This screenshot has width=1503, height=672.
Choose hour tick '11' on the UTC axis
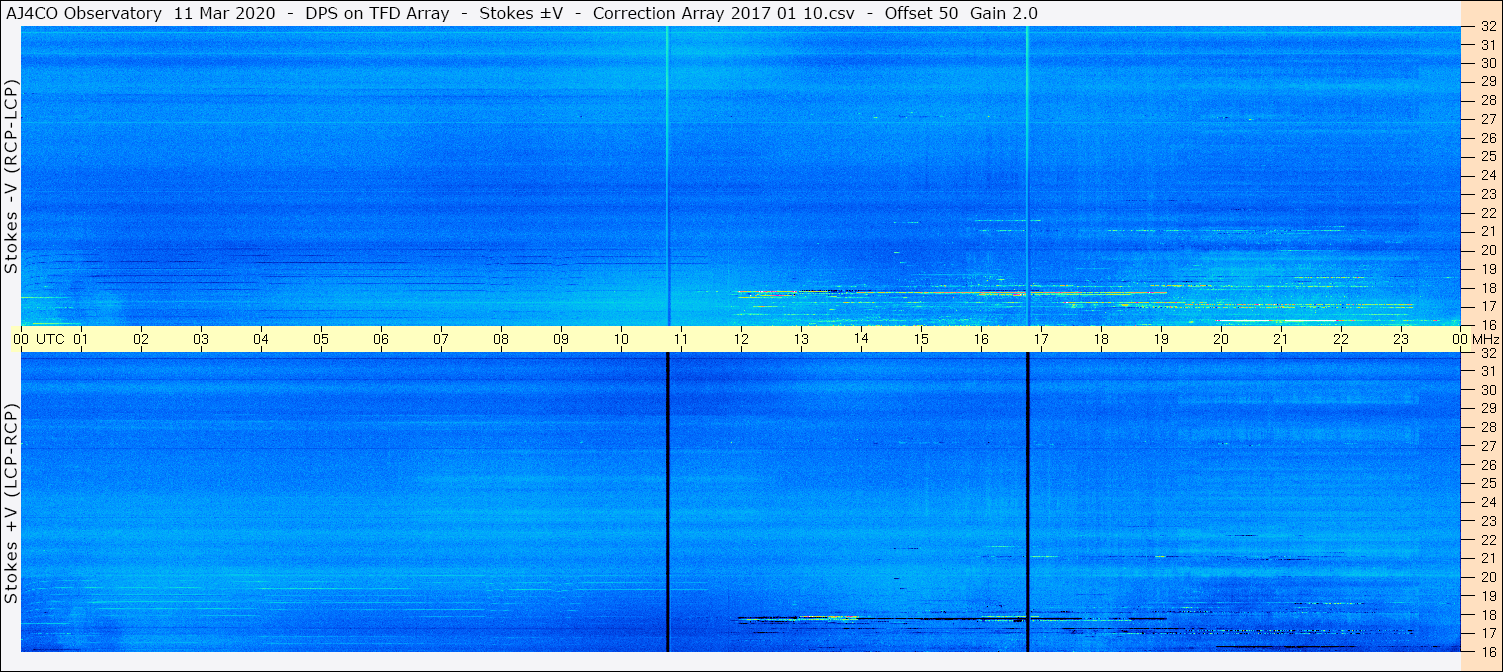point(681,339)
